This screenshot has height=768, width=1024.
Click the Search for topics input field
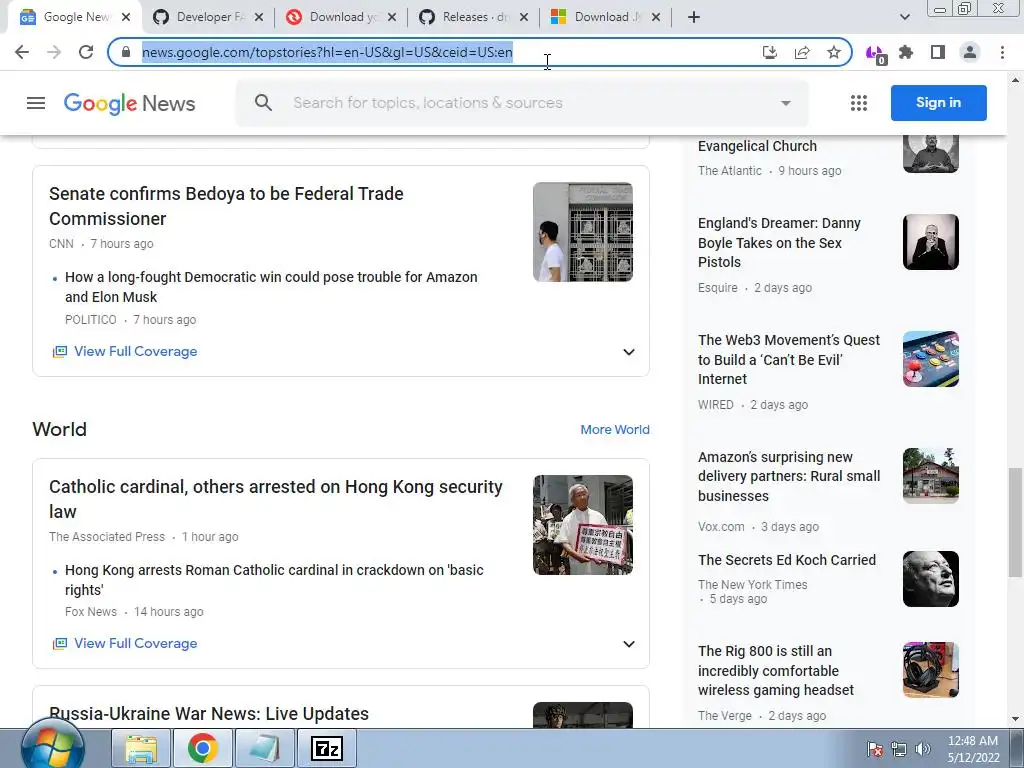pos(427,103)
